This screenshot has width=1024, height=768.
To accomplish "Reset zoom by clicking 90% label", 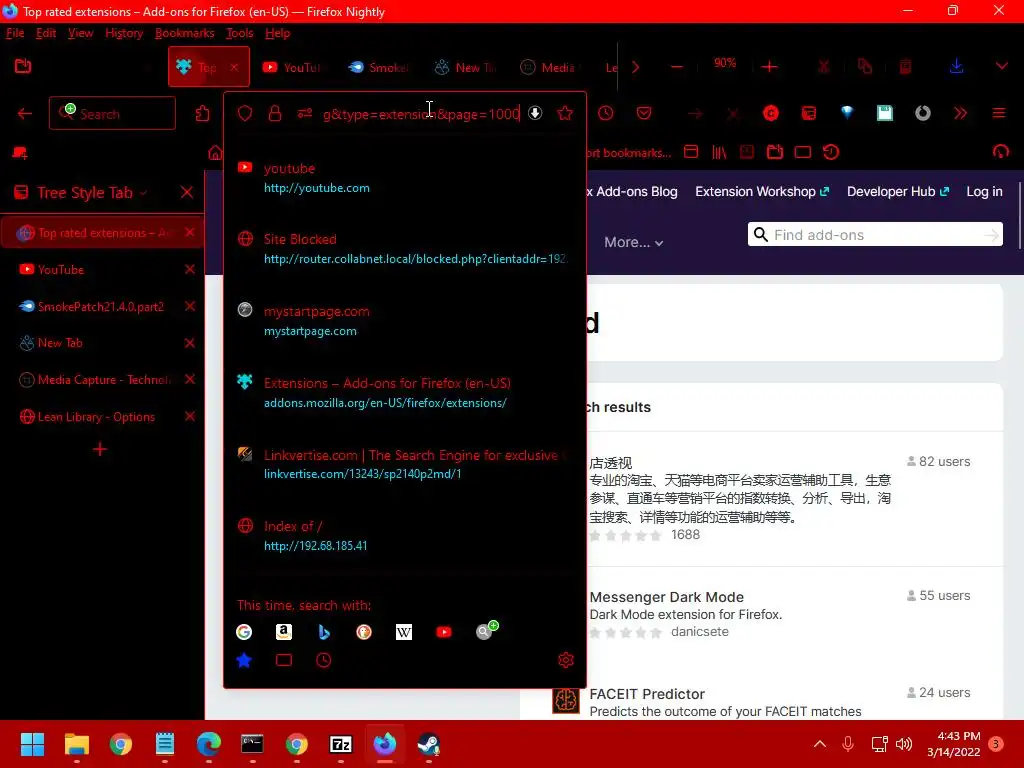I will 725,63.
